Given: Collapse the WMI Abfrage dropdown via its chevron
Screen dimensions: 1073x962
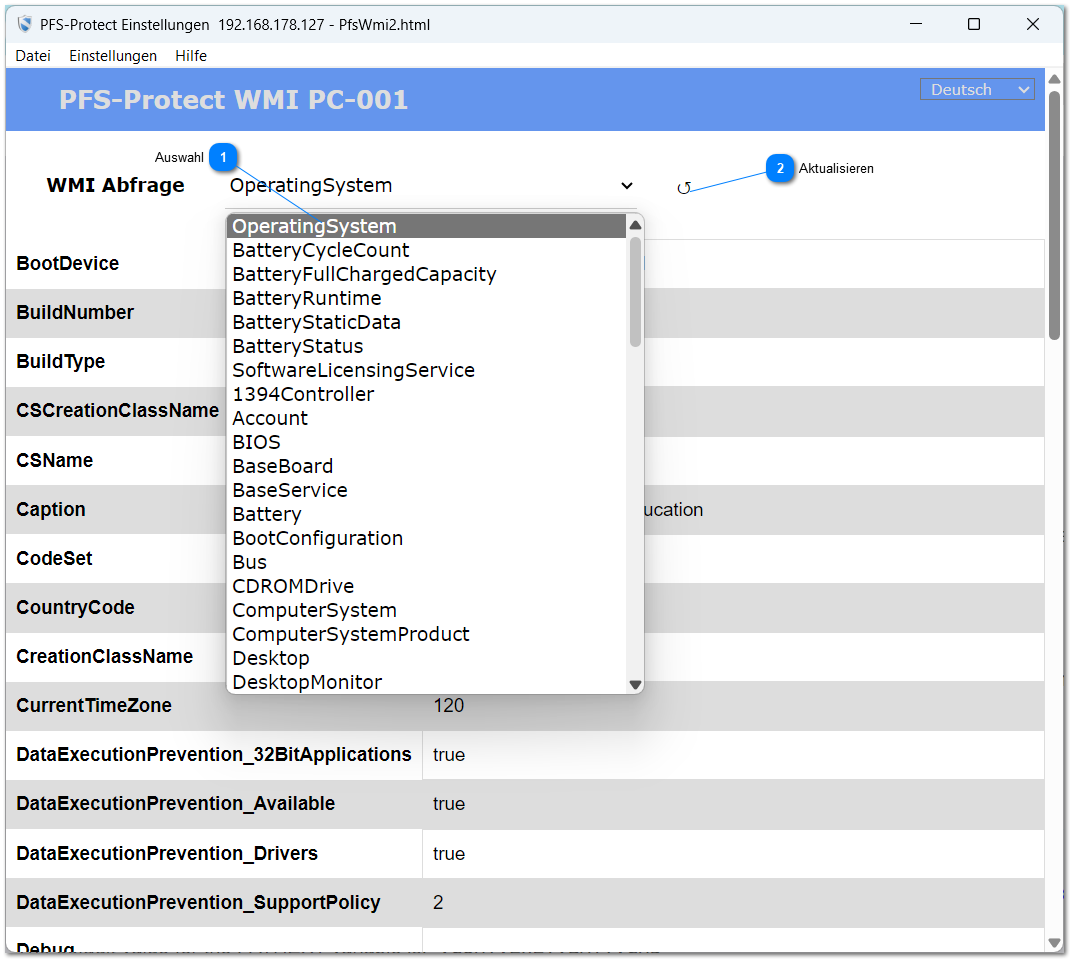Looking at the screenshot, I should tap(627, 186).
